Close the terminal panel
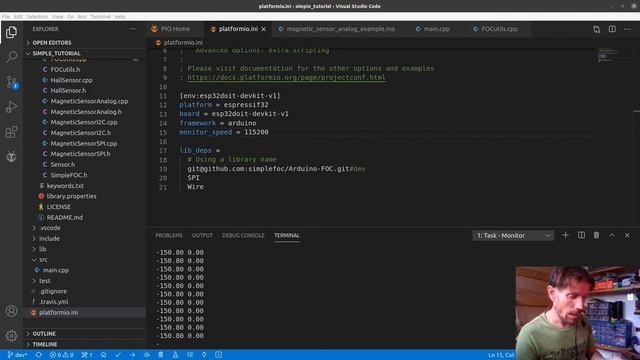The height and width of the screenshot is (360, 640). [627, 235]
